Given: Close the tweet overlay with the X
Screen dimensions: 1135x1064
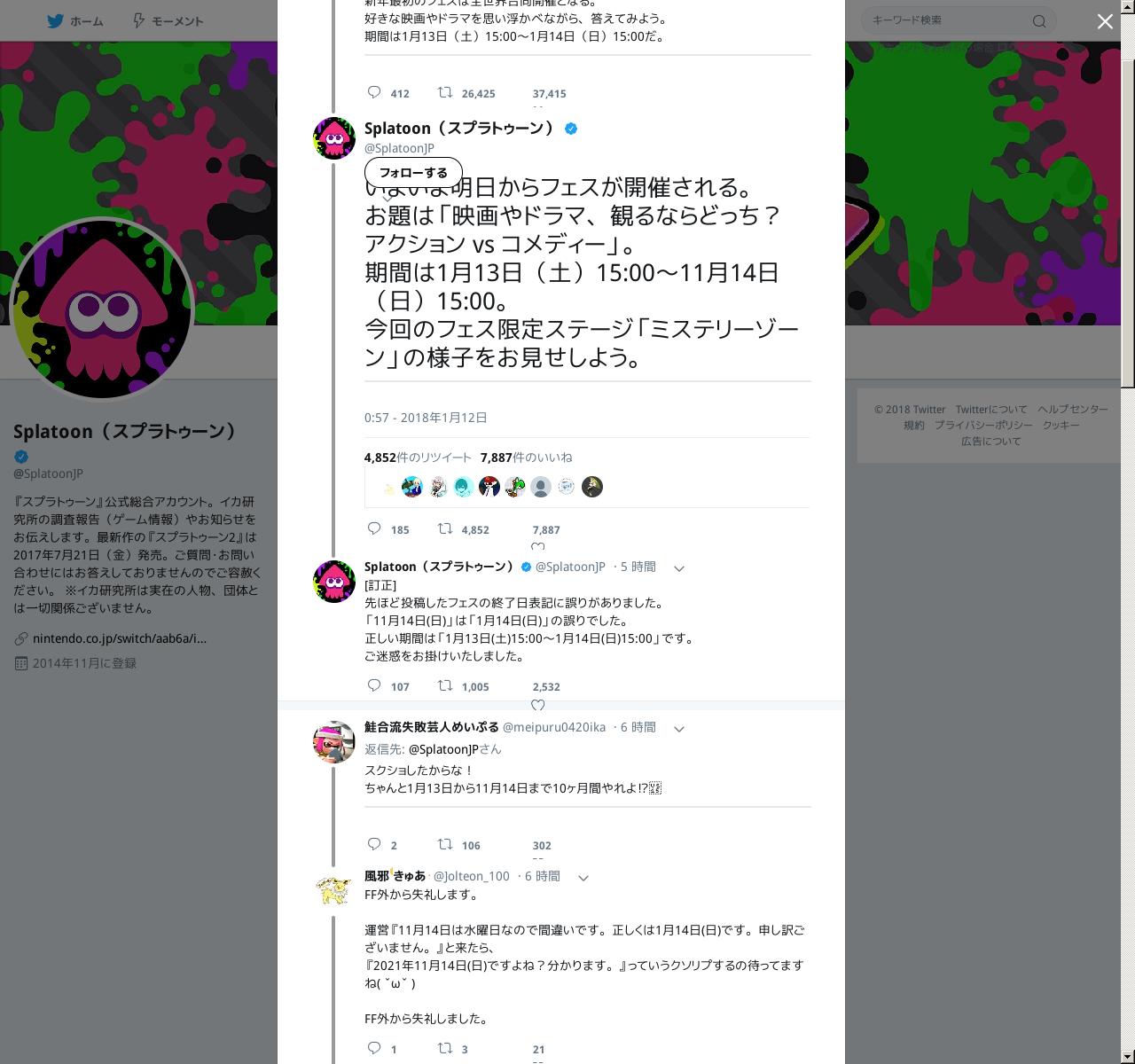Looking at the screenshot, I should (x=1105, y=21).
